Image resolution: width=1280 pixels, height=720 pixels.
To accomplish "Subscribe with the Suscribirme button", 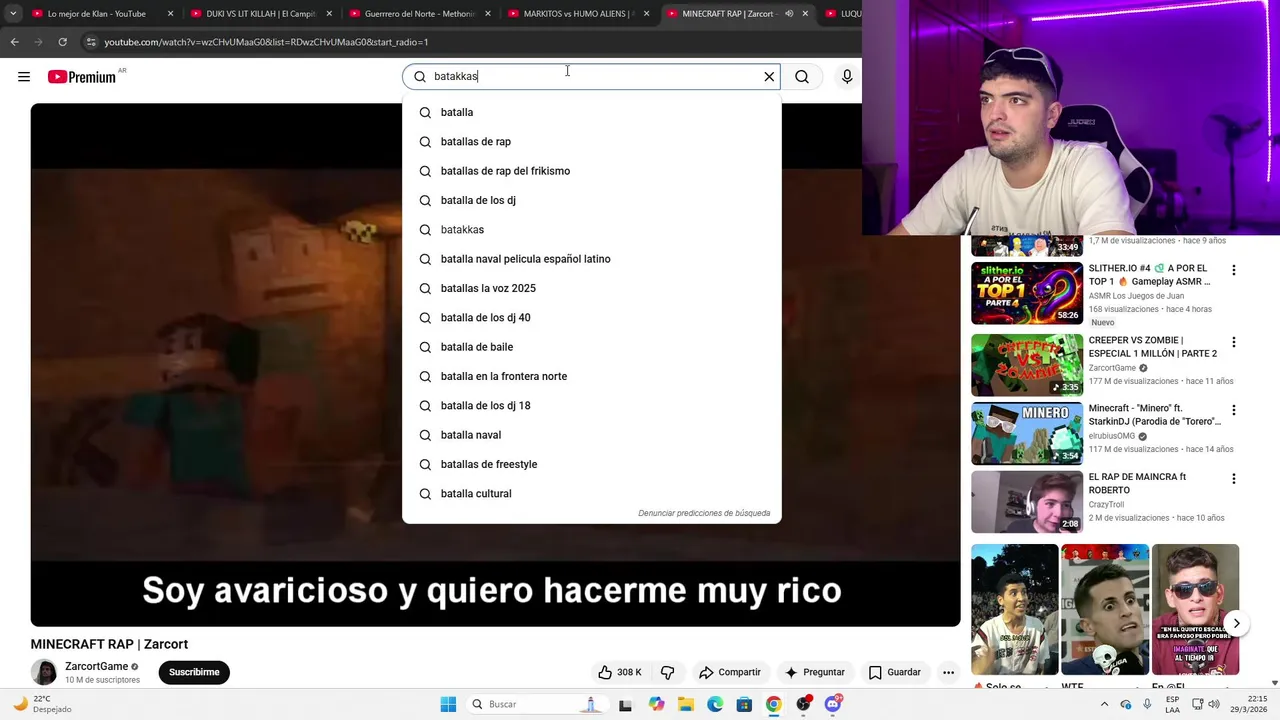I will point(194,672).
